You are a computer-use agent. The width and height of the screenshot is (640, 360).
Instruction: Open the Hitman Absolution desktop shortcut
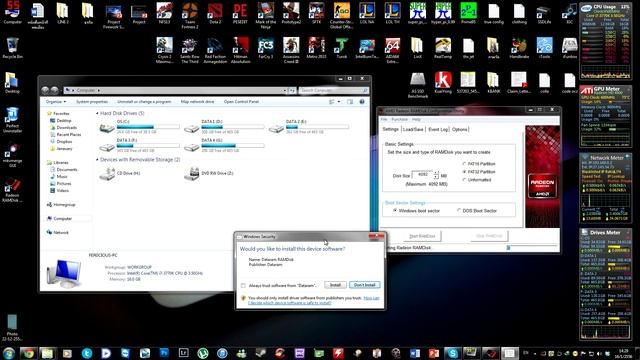[x=240, y=51]
